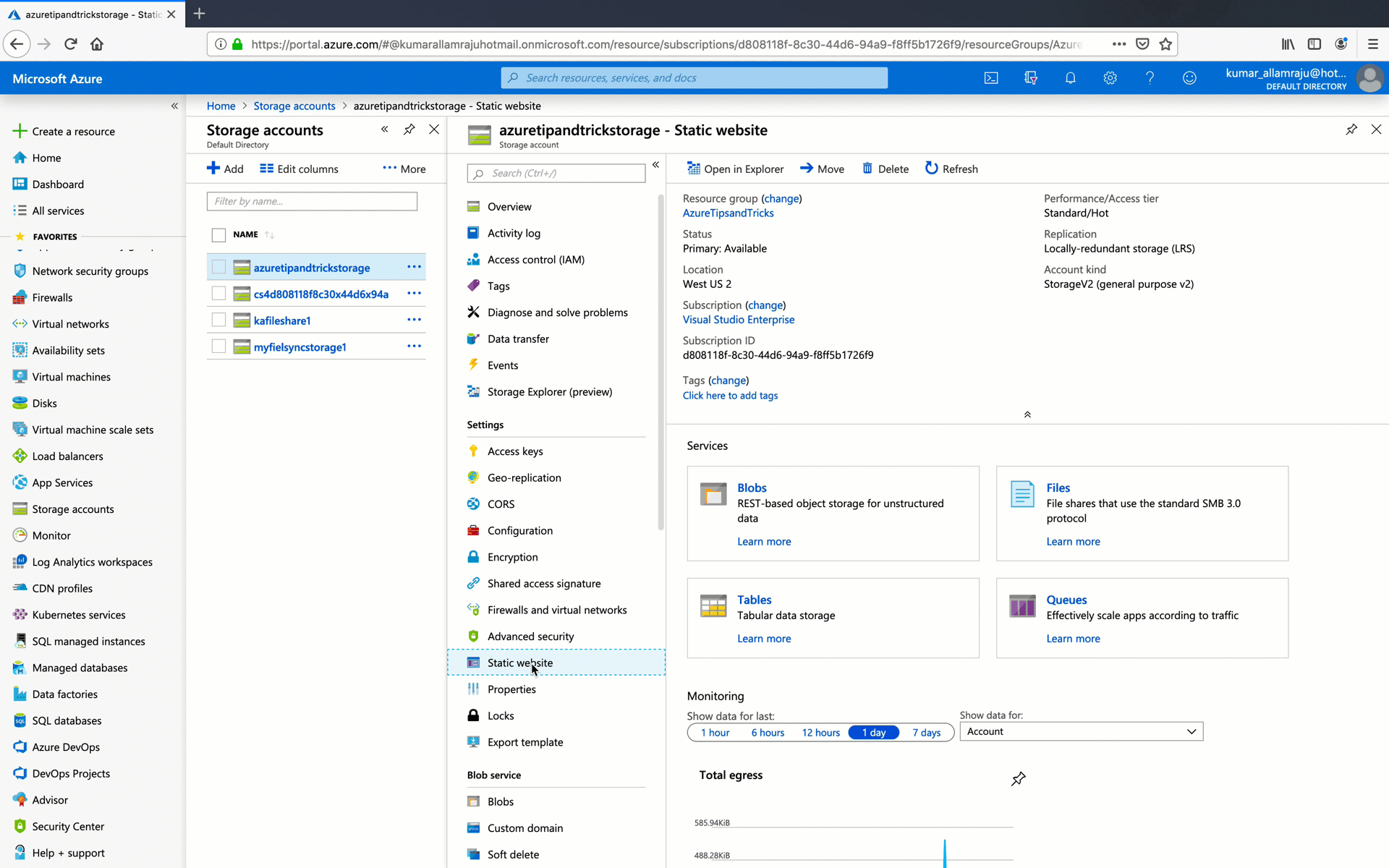Screen dimensions: 1389x868
Task: Click the Queues service icon
Action: click(x=1022, y=606)
